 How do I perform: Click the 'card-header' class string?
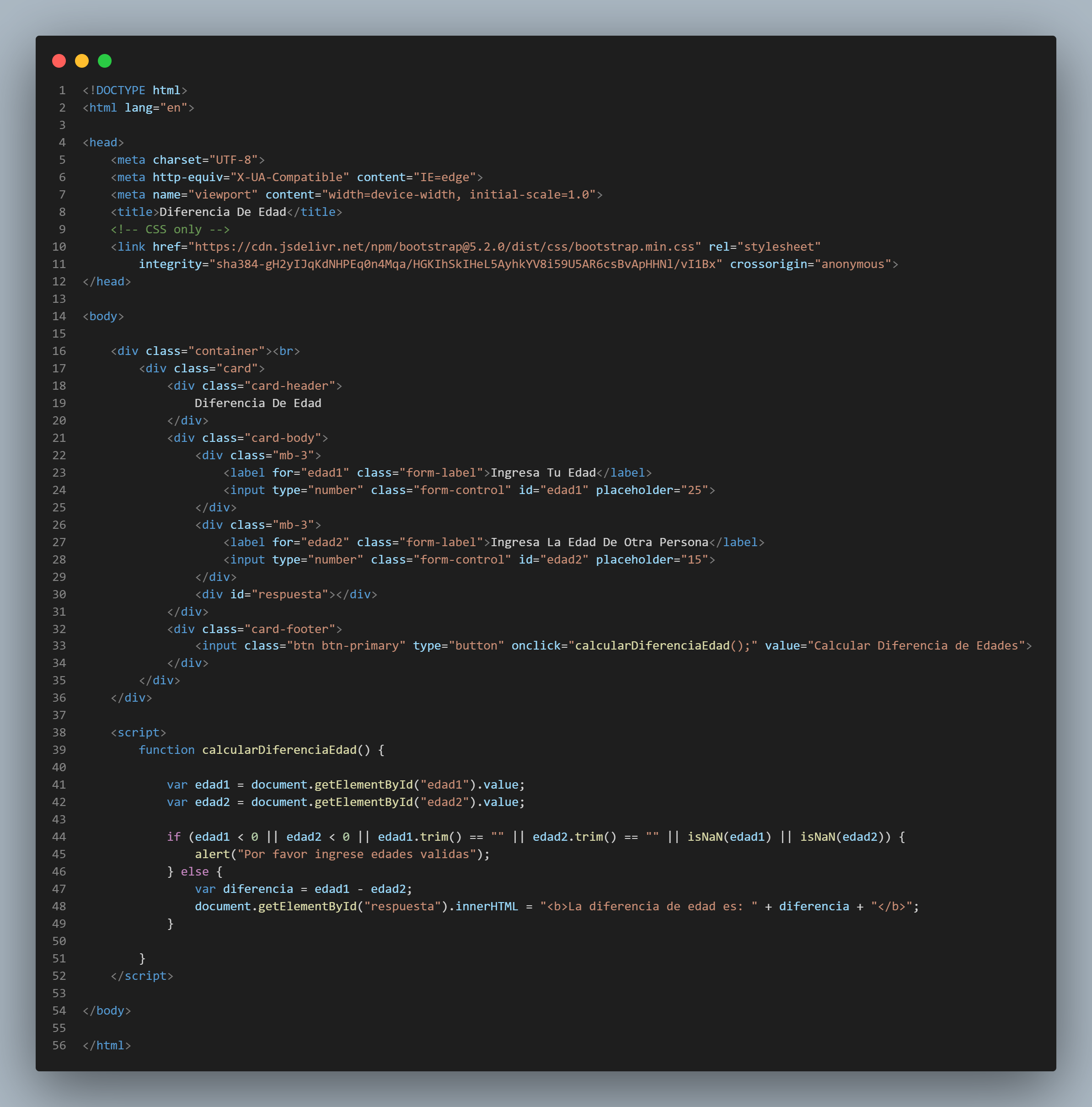[x=293, y=386]
